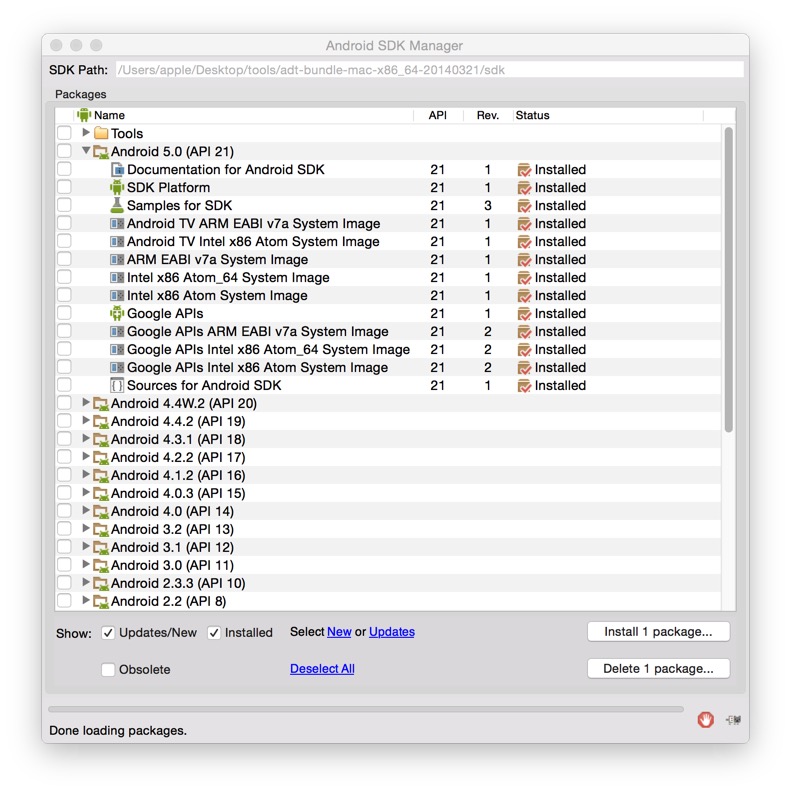Collapse the Android 5.0 (API 21) node
791x793 pixels.
(86, 150)
